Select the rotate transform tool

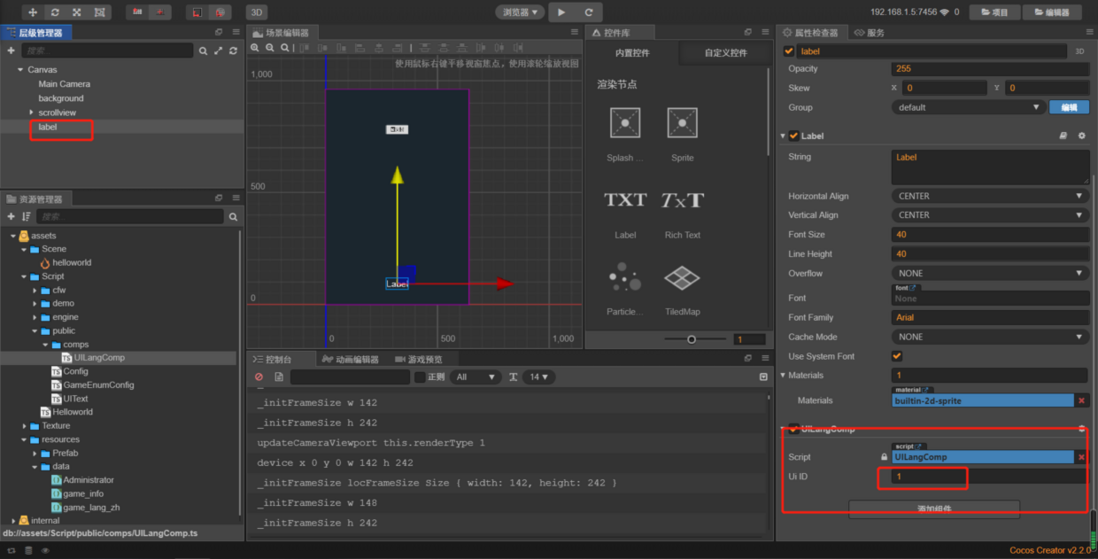coord(55,12)
